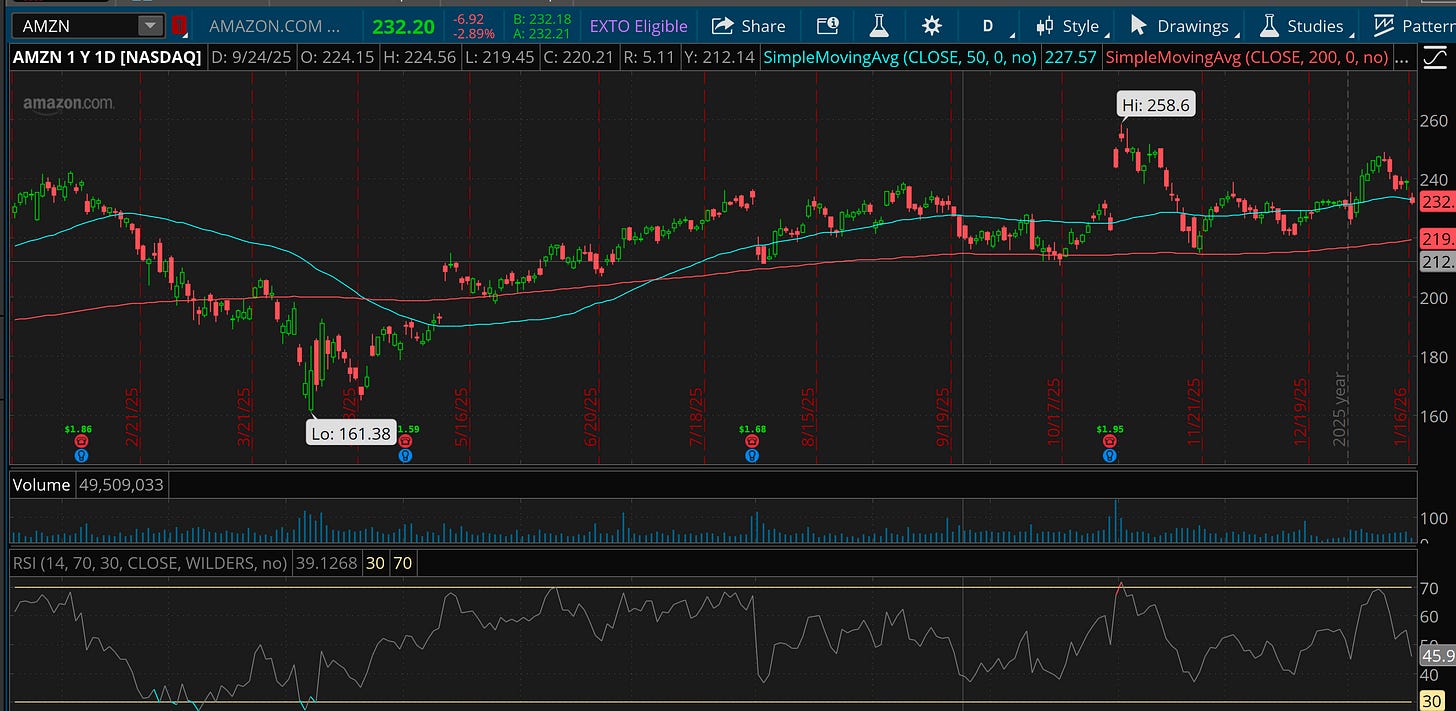Click the $1.68 earnings phone icon
The image size is (1456, 711).
click(752, 441)
